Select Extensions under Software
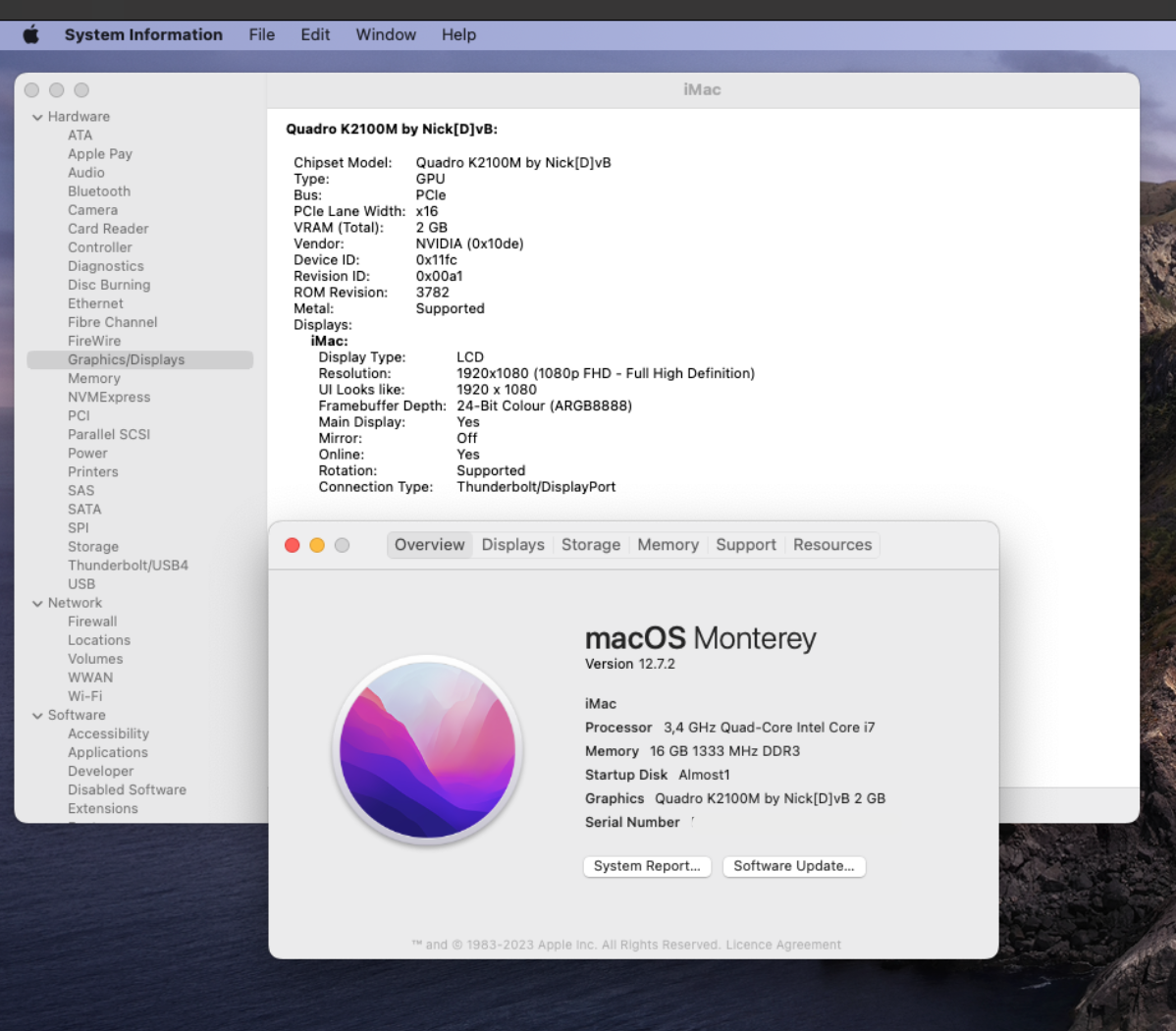 click(x=103, y=809)
